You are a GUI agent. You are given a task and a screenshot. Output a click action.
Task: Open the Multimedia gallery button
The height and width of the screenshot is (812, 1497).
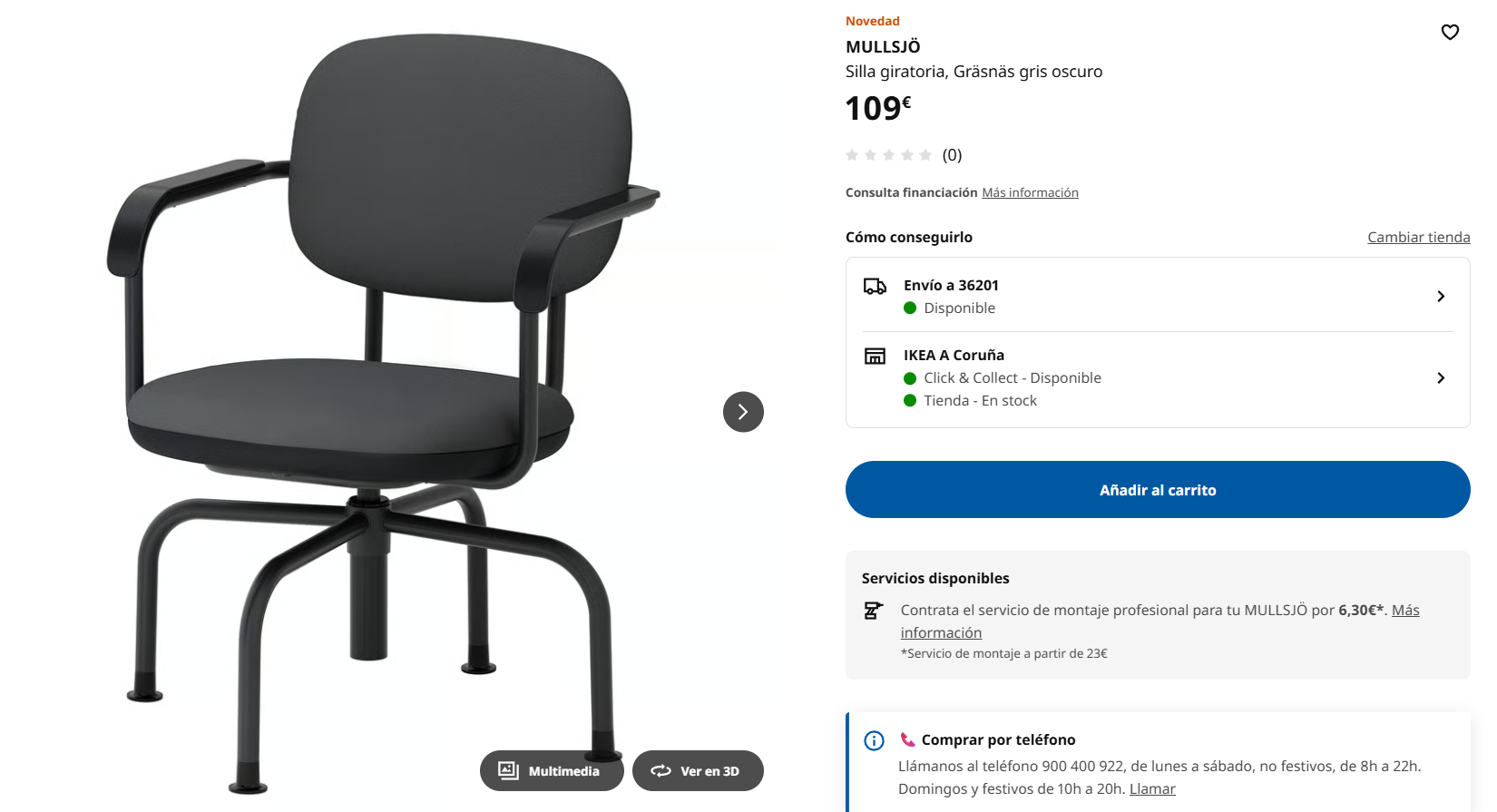(x=552, y=771)
